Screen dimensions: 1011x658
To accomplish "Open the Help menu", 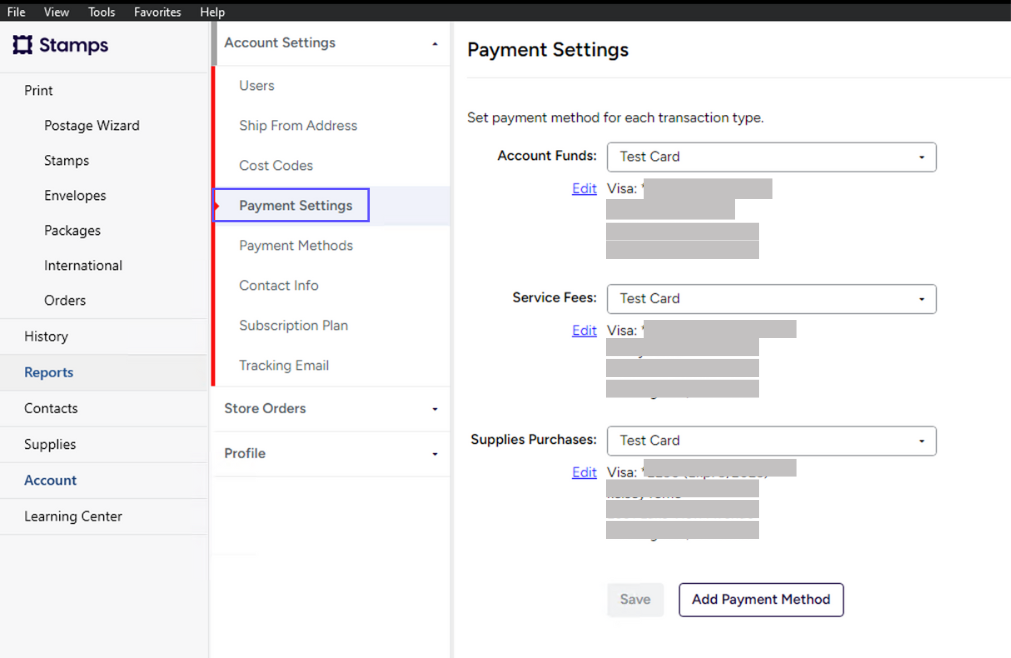I will [212, 12].
